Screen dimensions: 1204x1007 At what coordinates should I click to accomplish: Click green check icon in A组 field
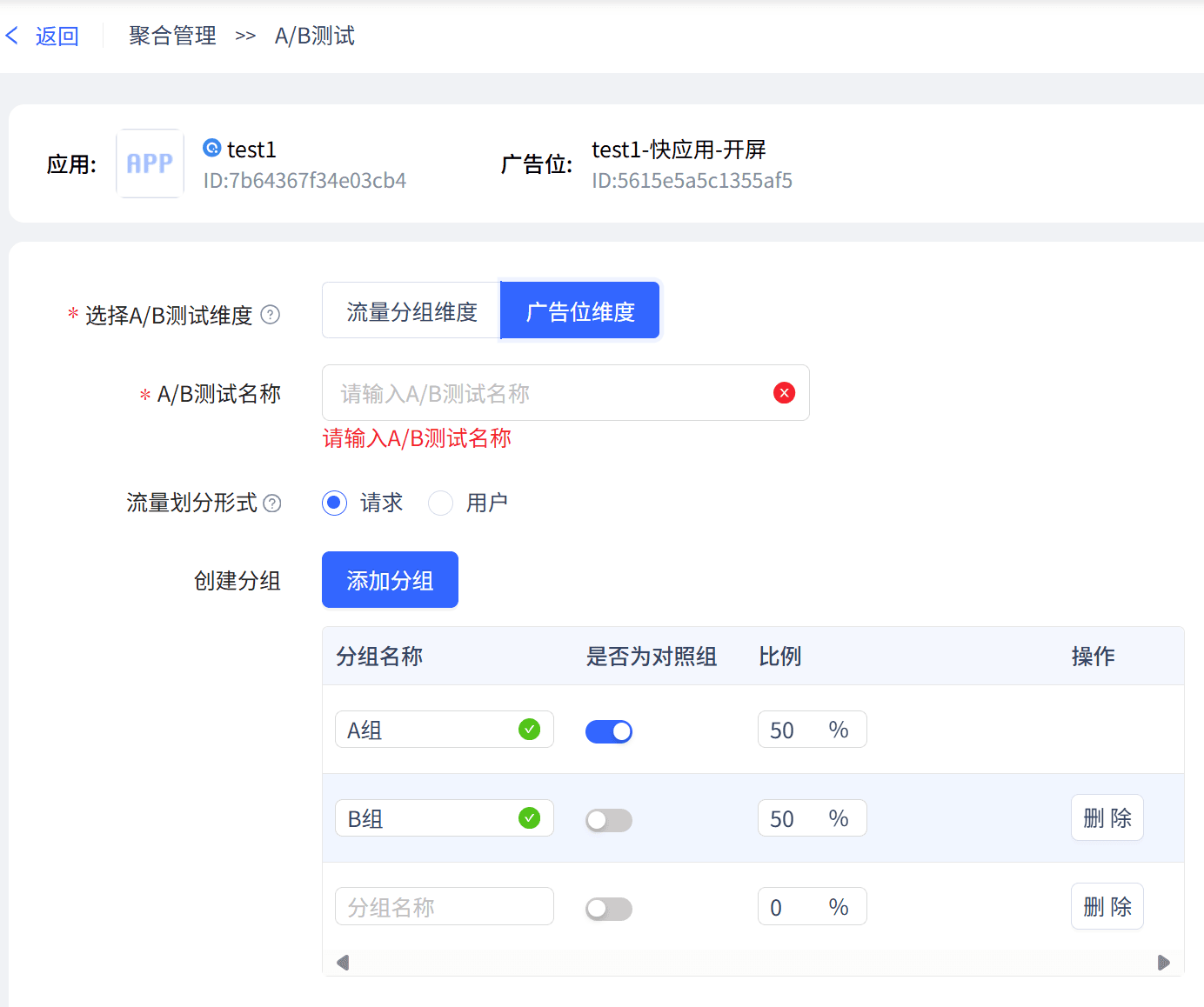pyautogui.click(x=529, y=730)
